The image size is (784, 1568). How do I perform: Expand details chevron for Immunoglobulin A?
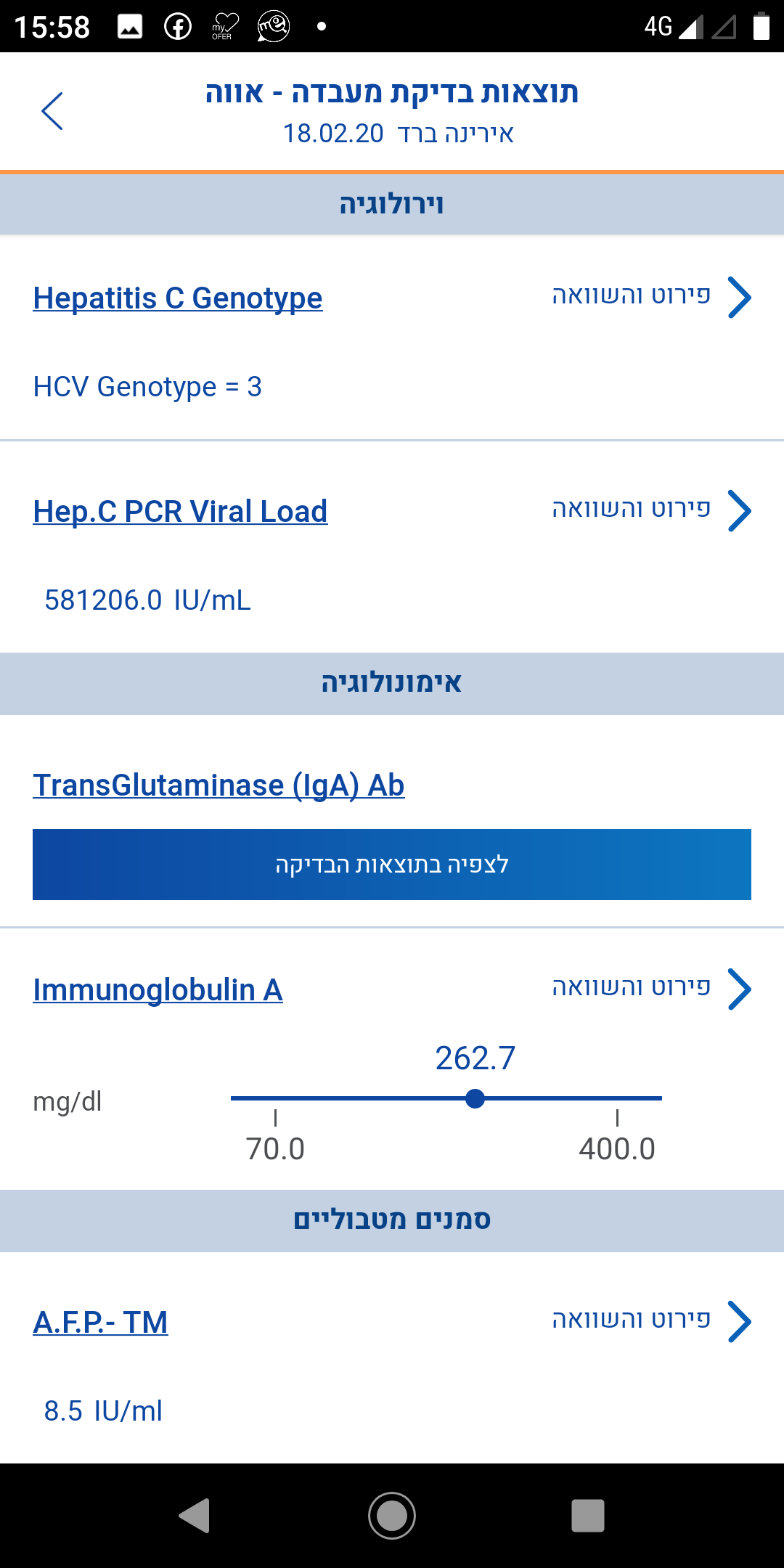tap(739, 989)
